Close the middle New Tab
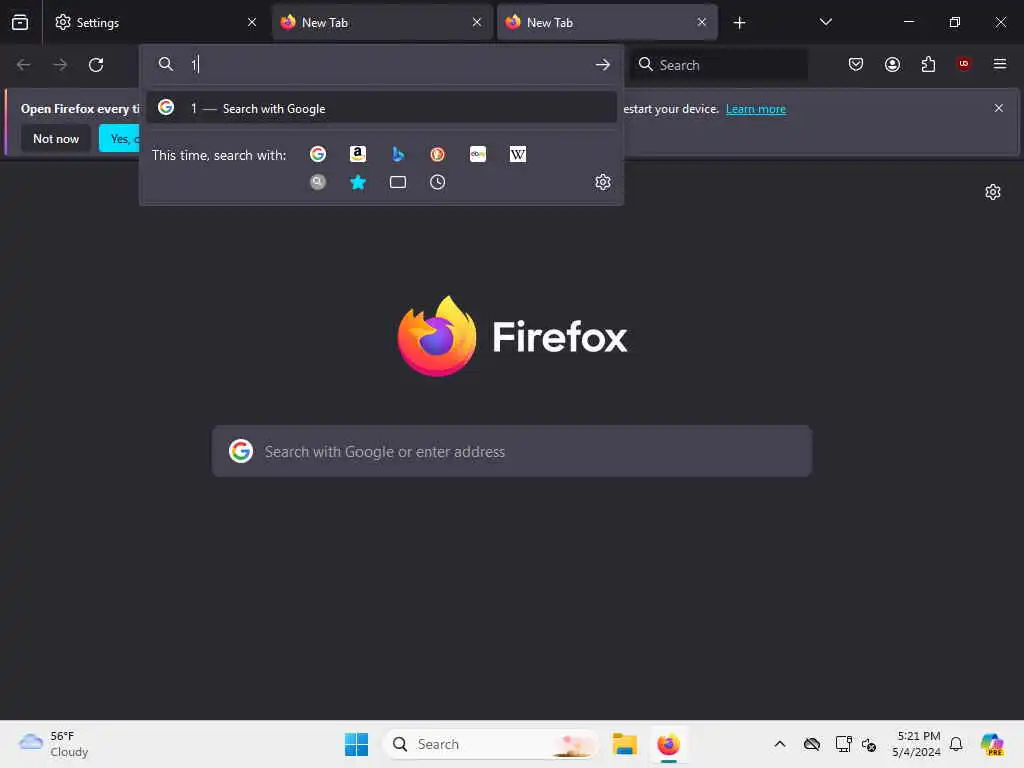This screenshot has height=768, width=1024. [477, 22]
